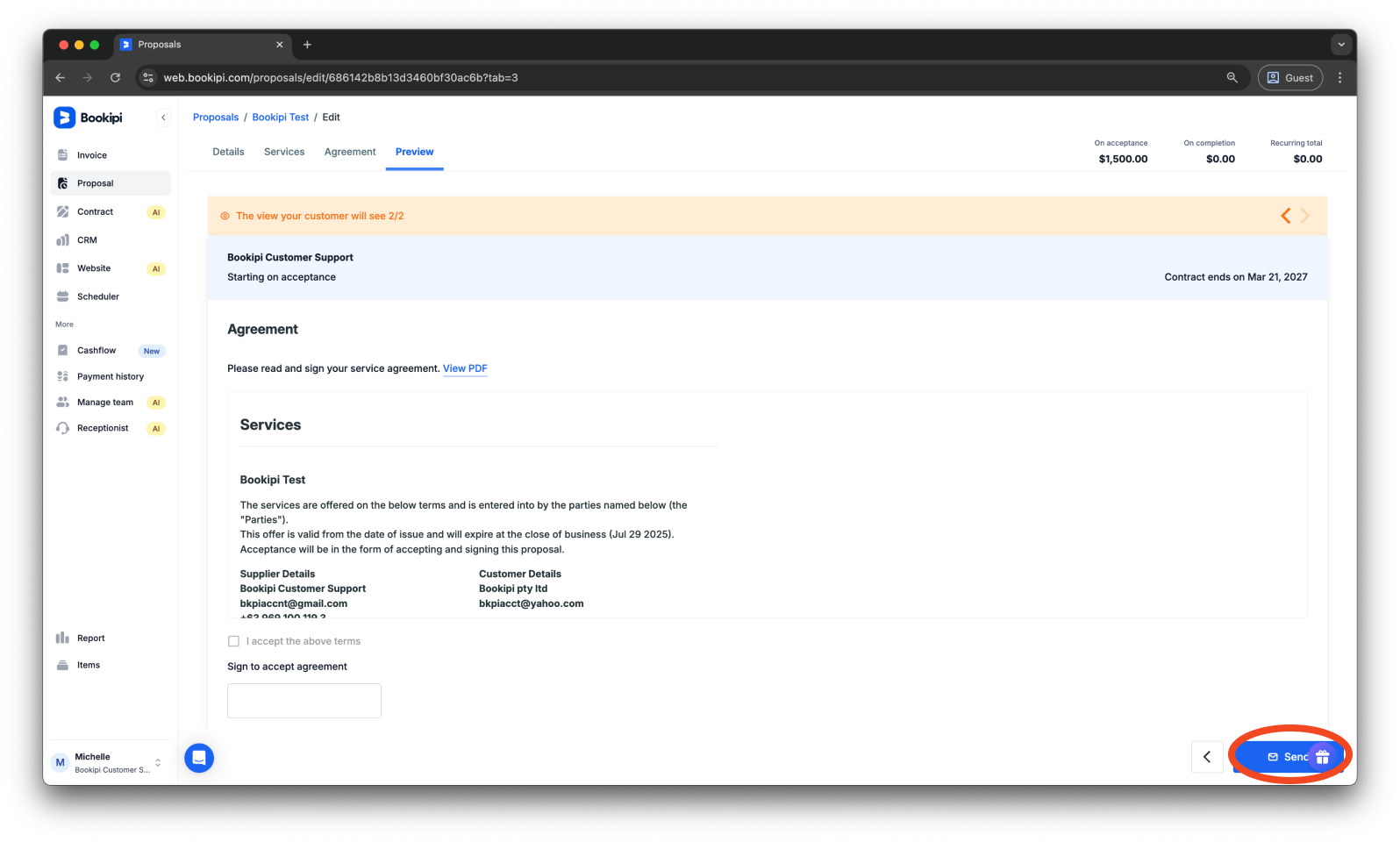Viewport: 1400px width, 842px height.
Task: Open a new browser tab
Action: point(307,45)
